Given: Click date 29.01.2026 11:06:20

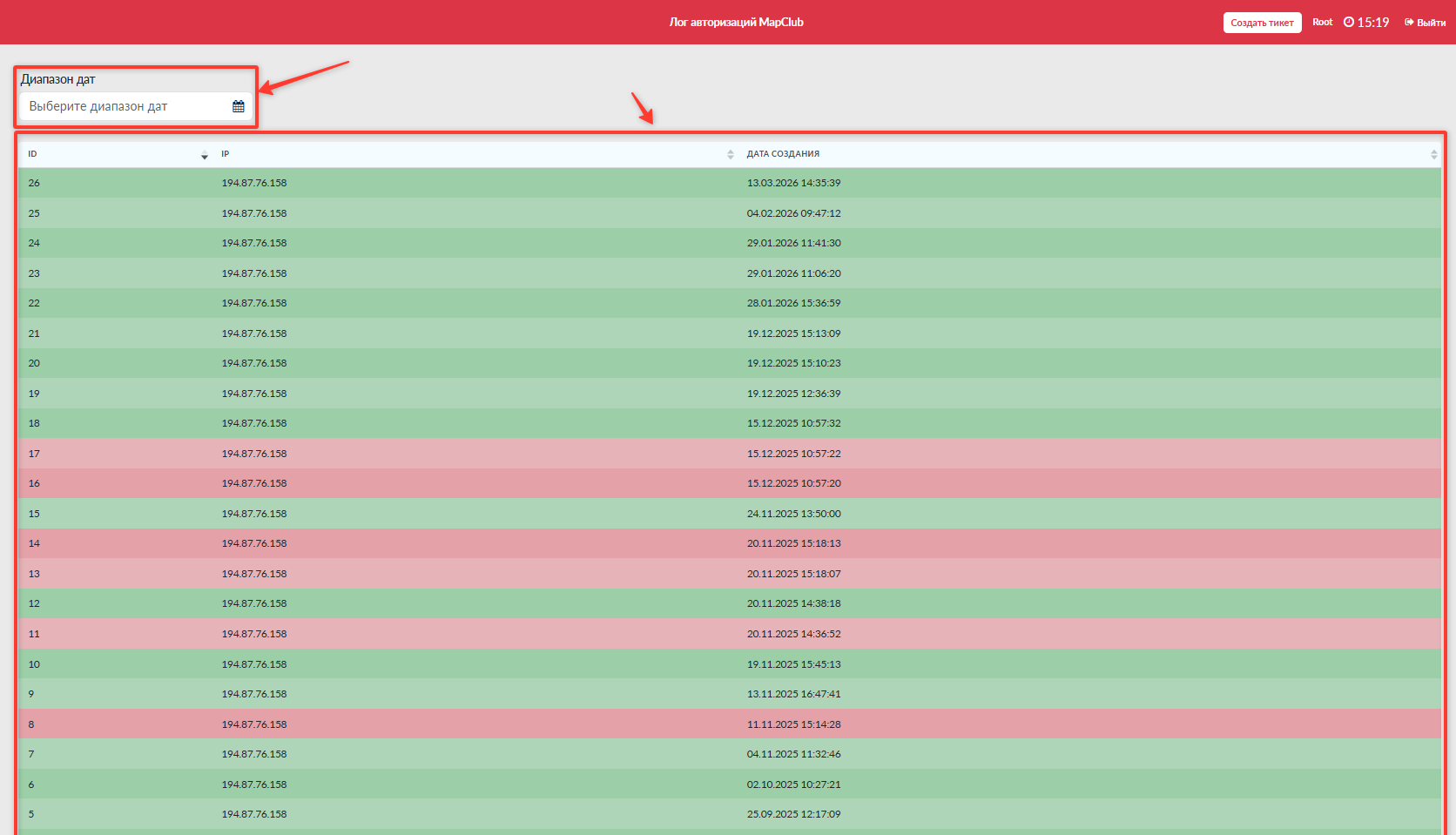Looking at the screenshot, I should click(794, 273).
